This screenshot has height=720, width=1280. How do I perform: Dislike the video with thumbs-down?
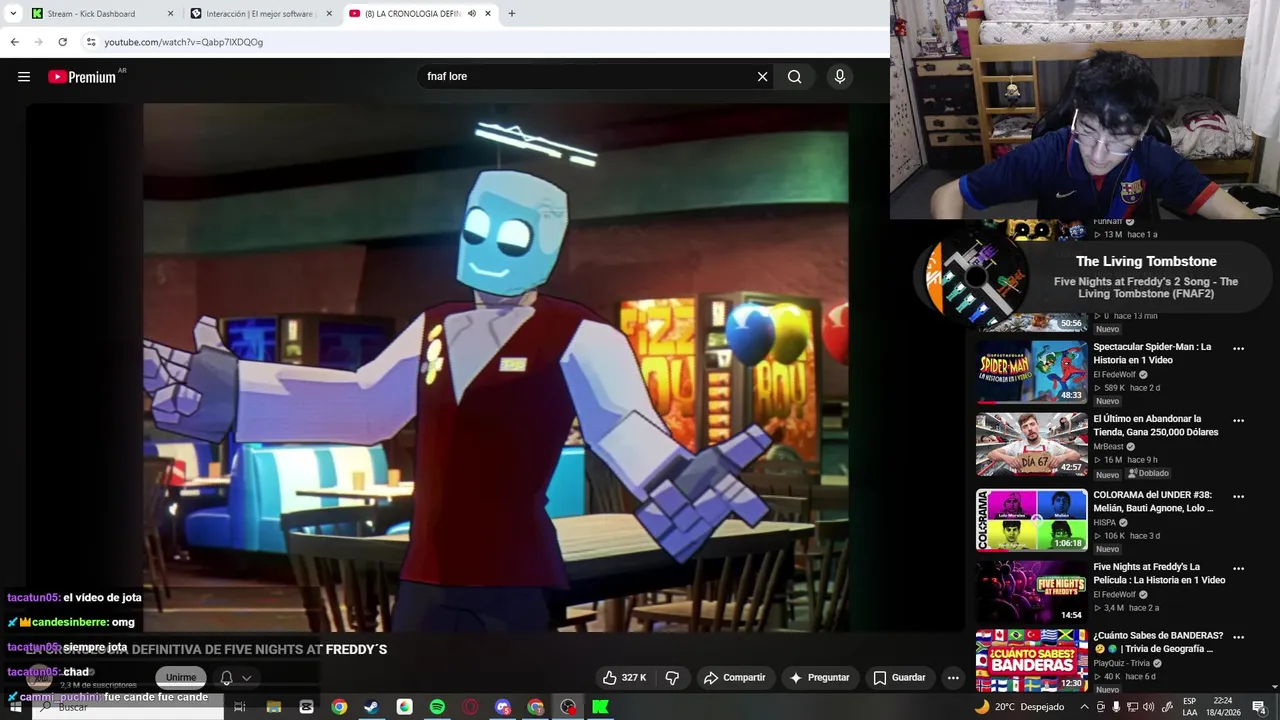[x=672, y=678]
